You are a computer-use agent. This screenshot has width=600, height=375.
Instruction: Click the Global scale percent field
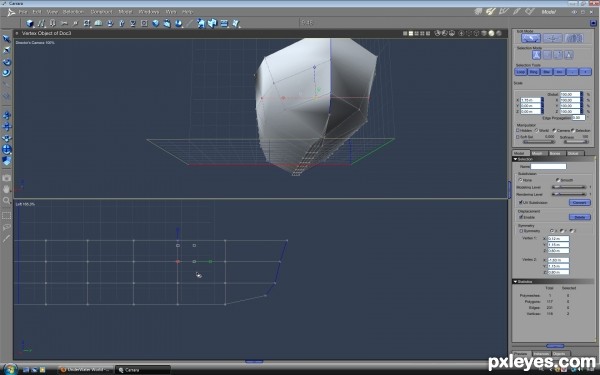click(570, 94)
